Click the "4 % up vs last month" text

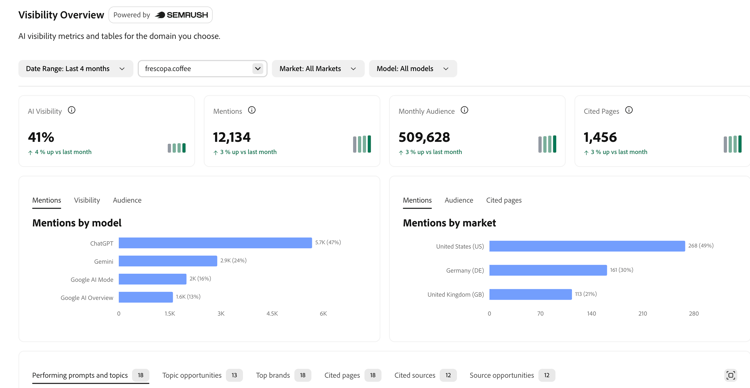pos(63,152)
